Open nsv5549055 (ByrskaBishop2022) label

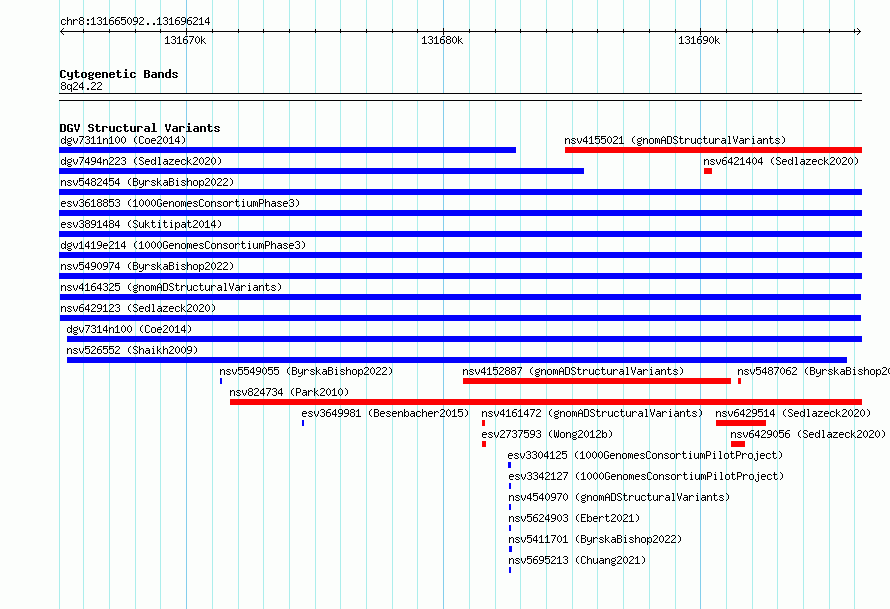coord(306,371)
